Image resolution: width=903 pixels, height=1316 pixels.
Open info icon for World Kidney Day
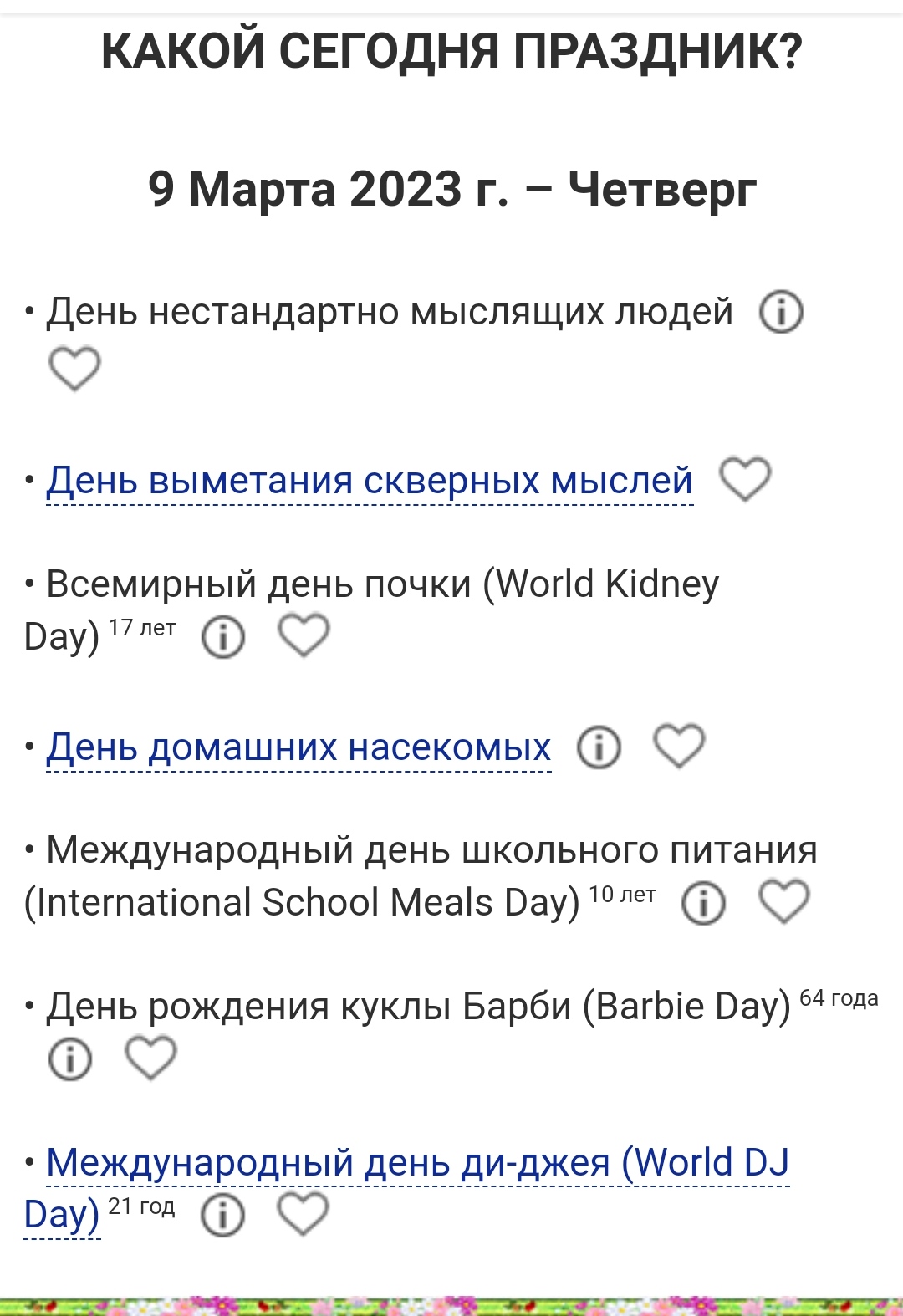[223, 637]
